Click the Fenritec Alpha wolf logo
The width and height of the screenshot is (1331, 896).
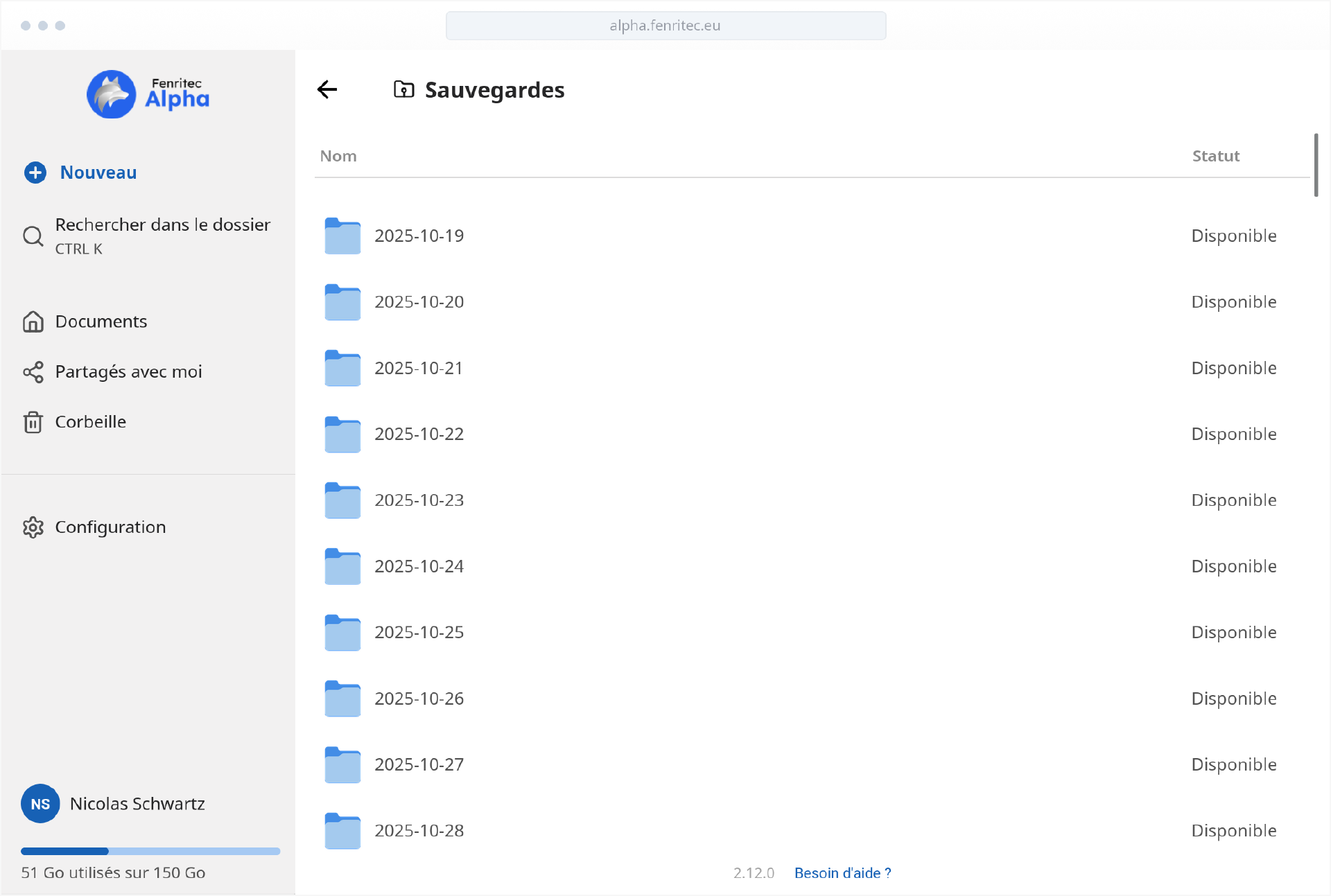111,94
